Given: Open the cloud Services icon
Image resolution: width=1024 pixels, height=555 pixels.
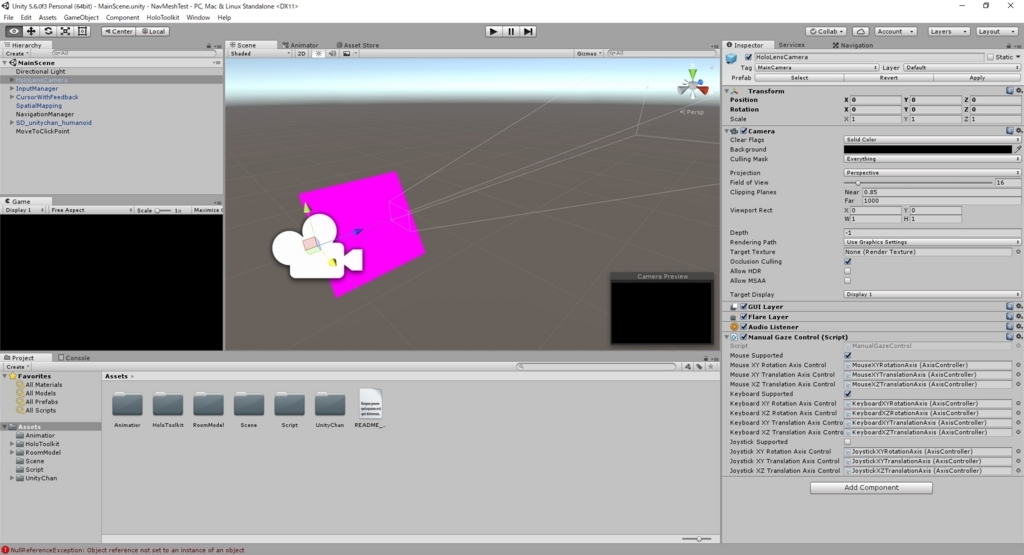Looking at the screenshot, I should pyautogui.click(x=861, y=31).
